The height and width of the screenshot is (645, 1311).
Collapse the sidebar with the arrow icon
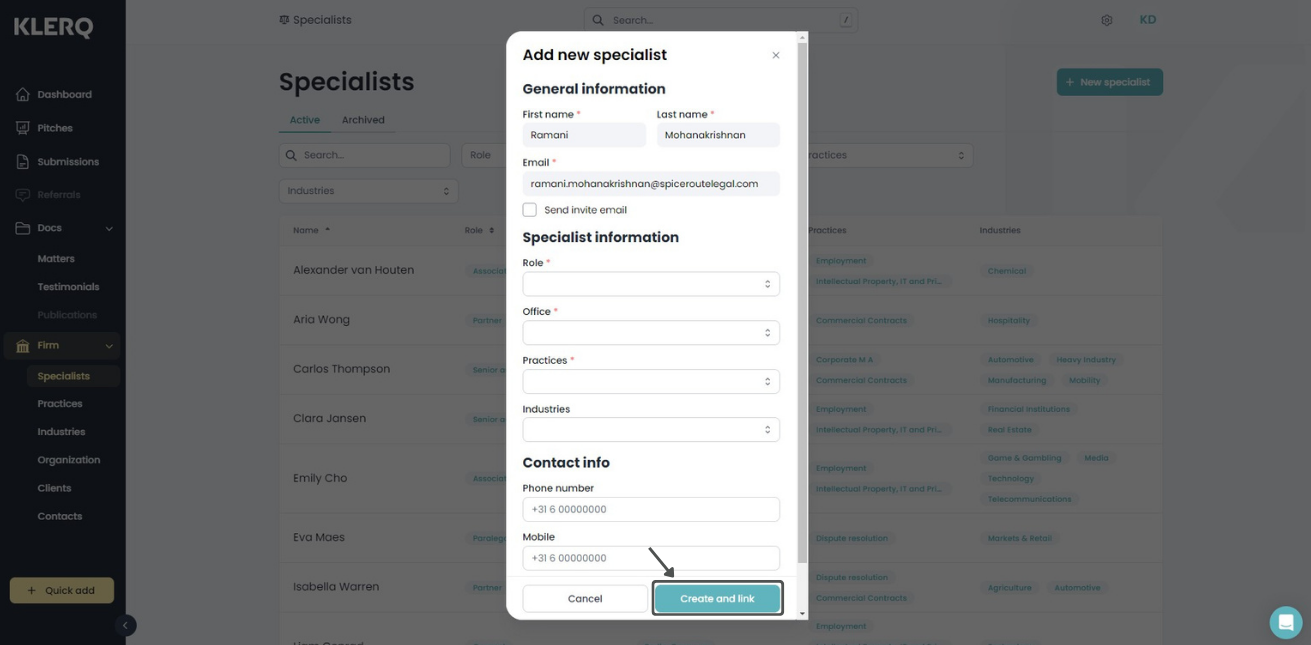pos(125,625)
